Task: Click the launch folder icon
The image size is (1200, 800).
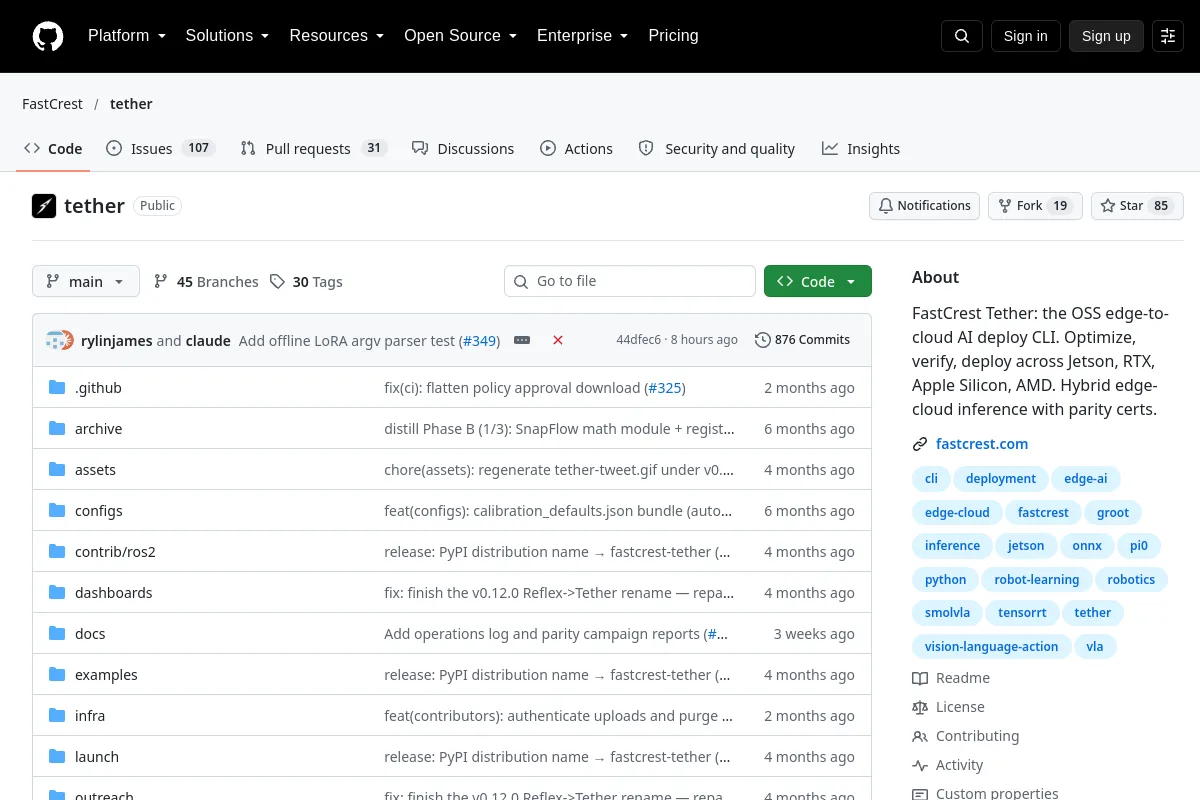Action: pyautogui.click(x=57, y=757)
